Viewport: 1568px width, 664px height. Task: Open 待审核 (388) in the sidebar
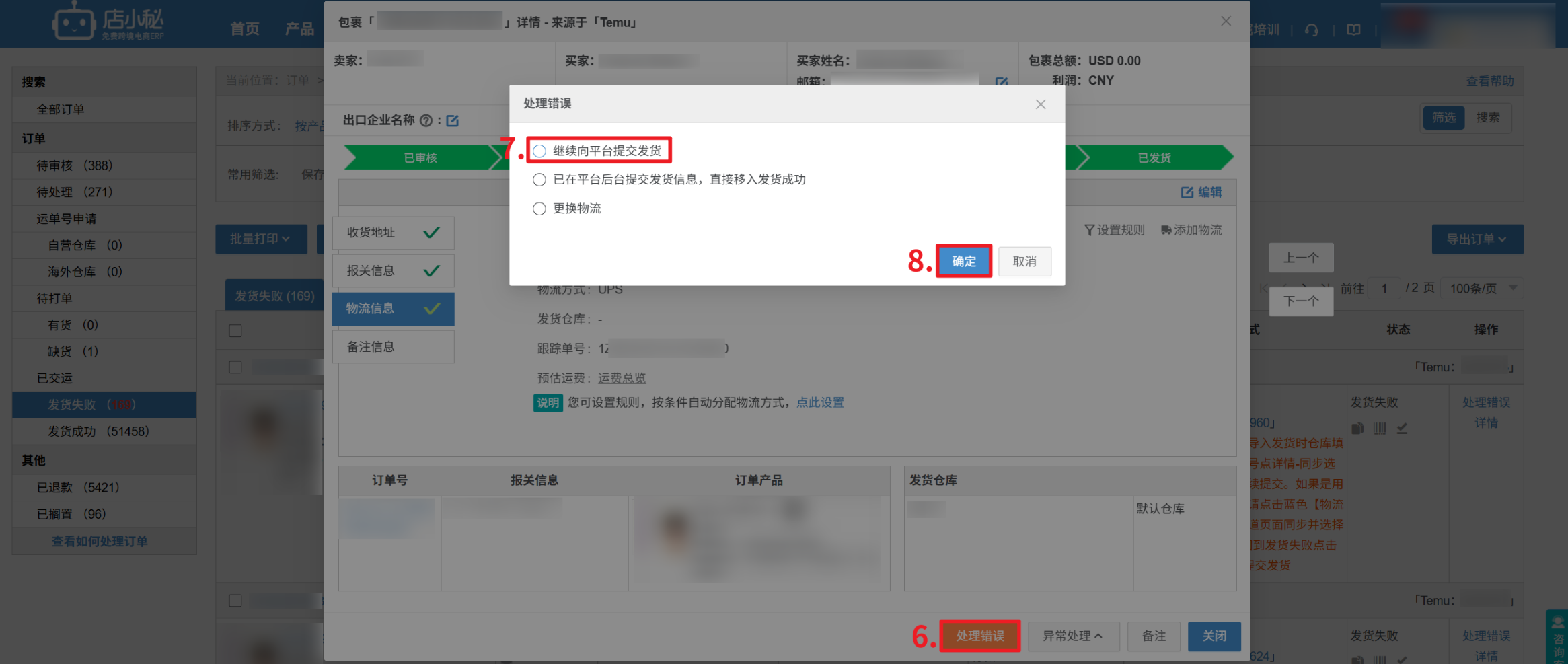104,165
